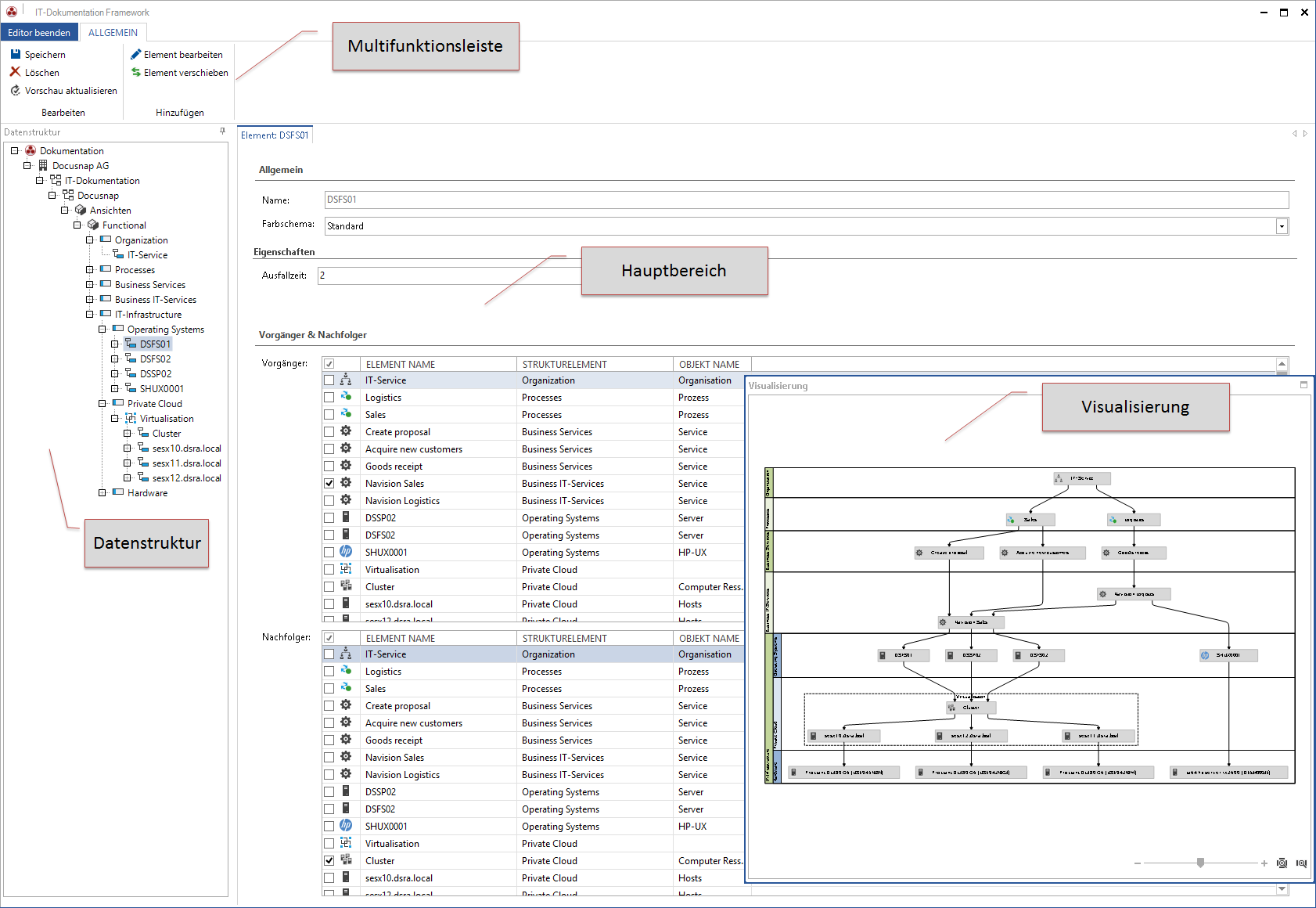Click the red Löschen delete icon
The width and height of the screenshot is (1316, 908).
15,72
